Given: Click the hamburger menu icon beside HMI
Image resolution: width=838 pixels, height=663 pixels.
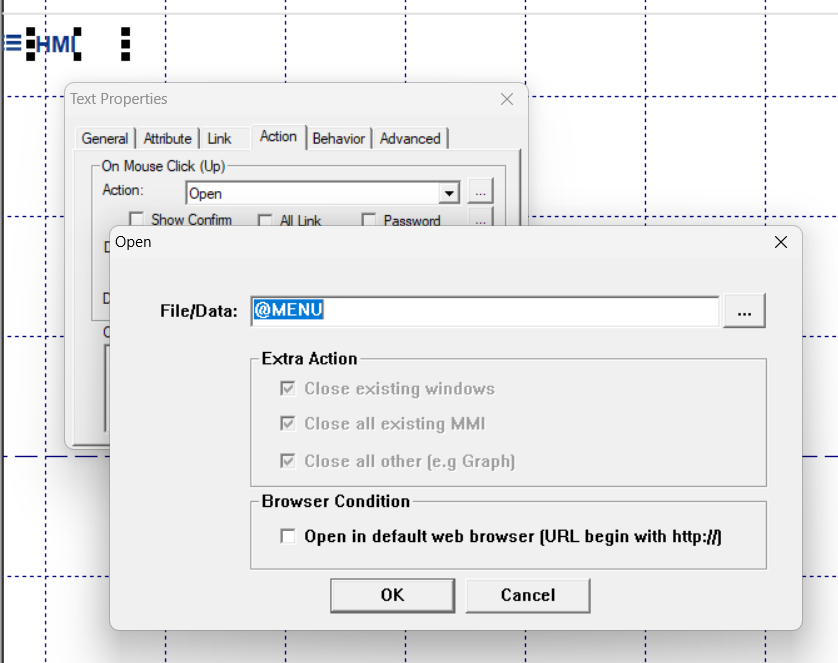Looking at the screenshot, I should [13, 43].
